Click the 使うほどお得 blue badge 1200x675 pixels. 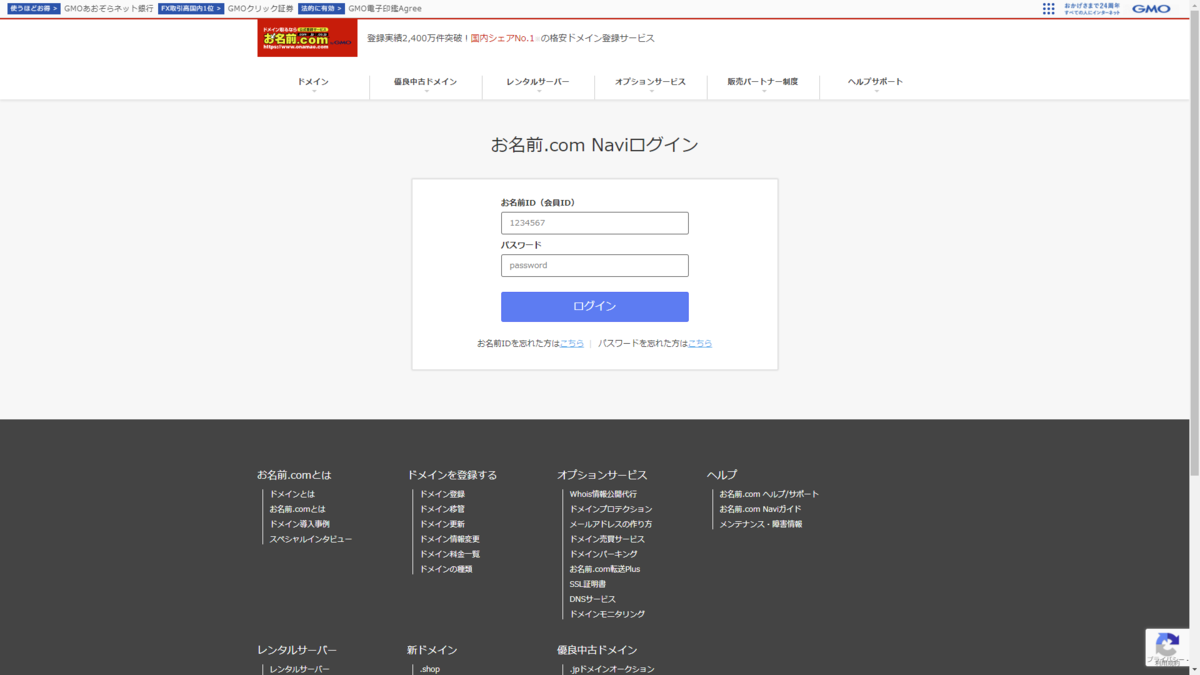pos(34,8)
